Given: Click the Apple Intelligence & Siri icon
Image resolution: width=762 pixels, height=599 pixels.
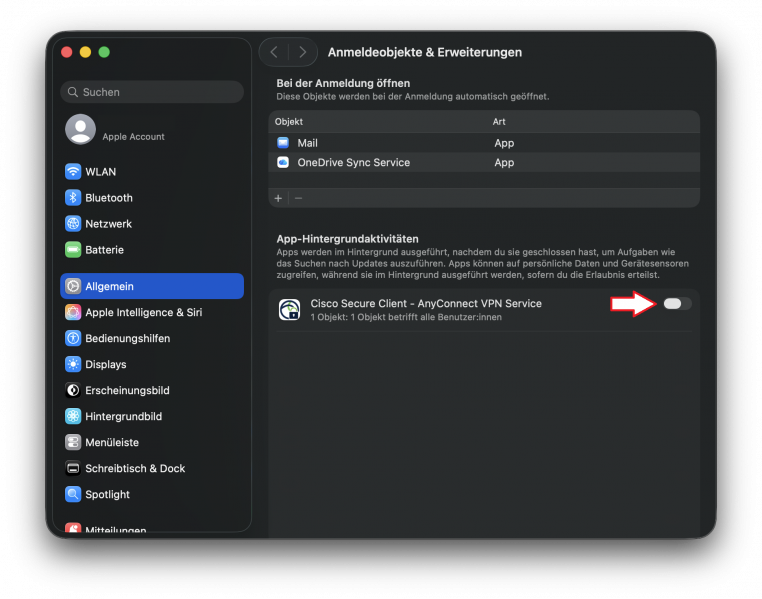Looking at the screenshot, I should (x=73, y=312).
